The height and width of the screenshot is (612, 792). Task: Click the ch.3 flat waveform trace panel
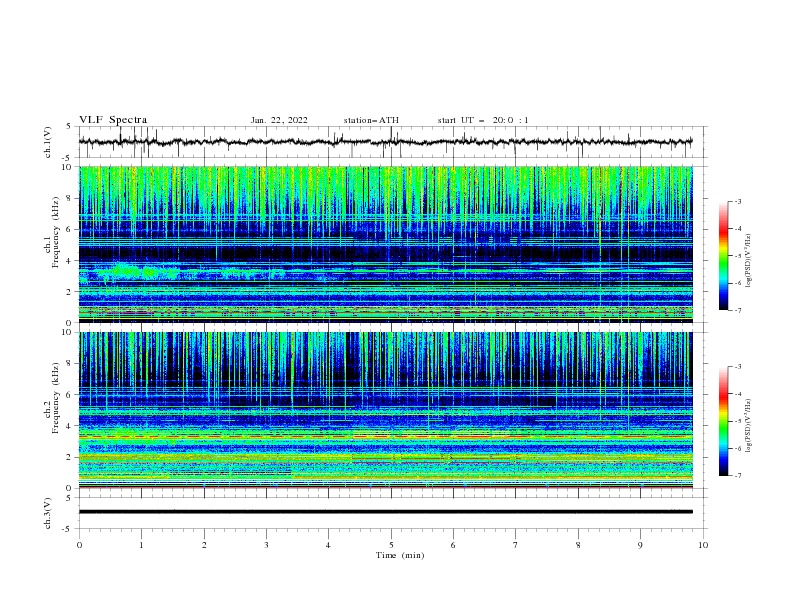pos(392,512)
